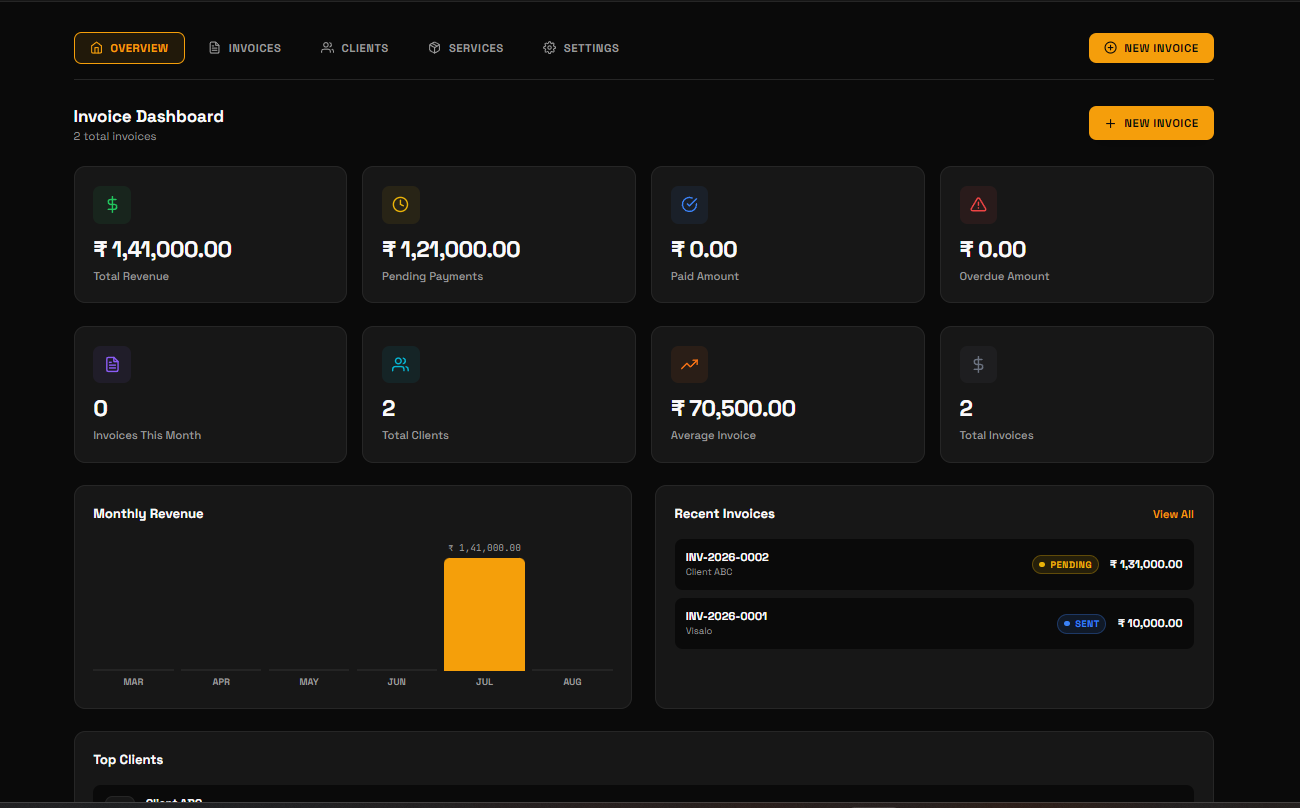The width and height of the screenshot is (1300, 808).
Task: Click the ₹ 70,500.00 average invoice value
Action: [733, 408]
